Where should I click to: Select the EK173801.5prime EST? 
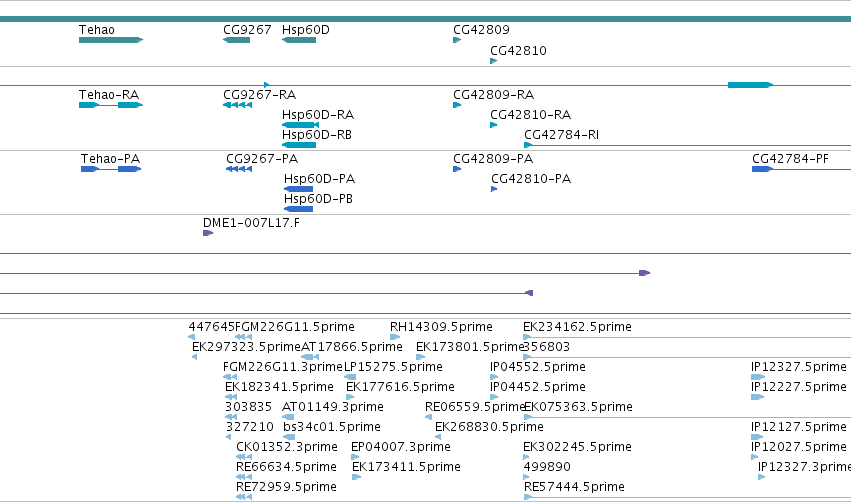pyautogui.click(x=420, y=357)
